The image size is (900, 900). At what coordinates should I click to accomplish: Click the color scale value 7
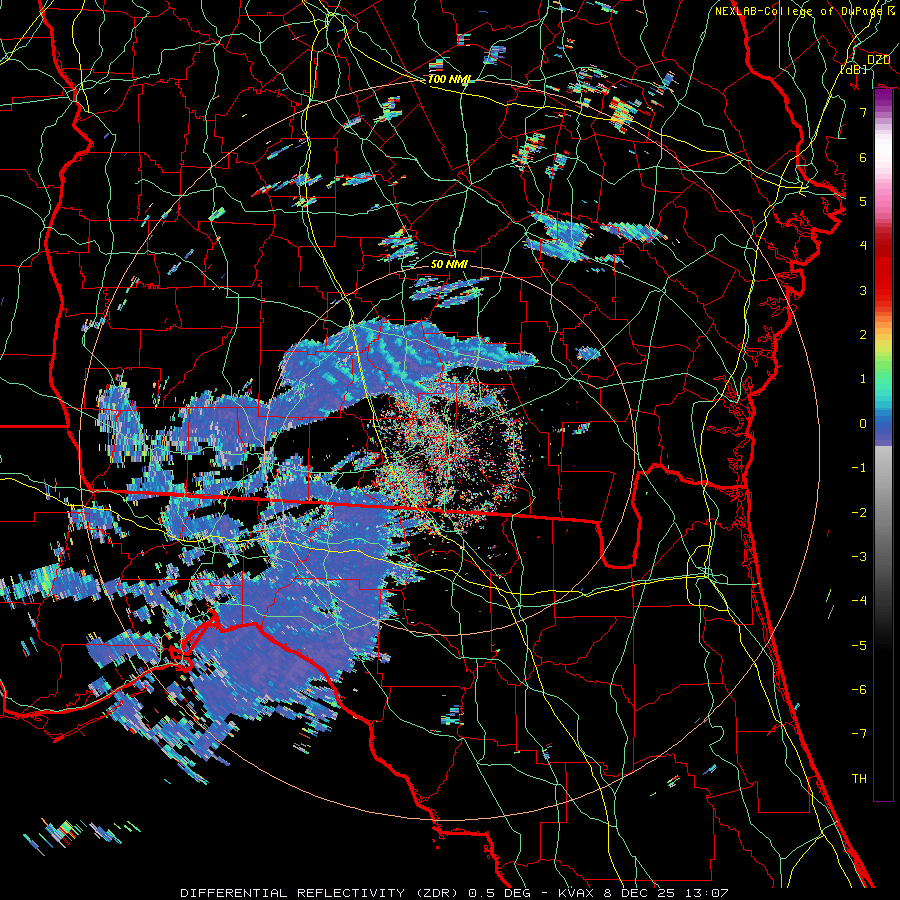[x=863, y=112]
